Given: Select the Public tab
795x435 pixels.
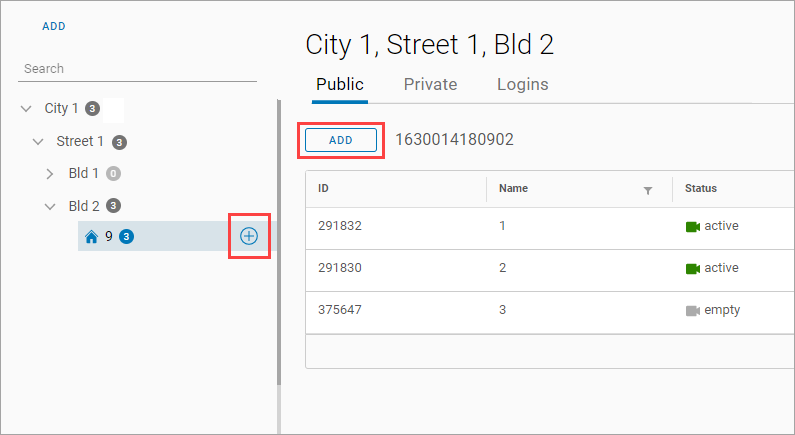Looking at the screenshot, I should [x=340, y=85].
